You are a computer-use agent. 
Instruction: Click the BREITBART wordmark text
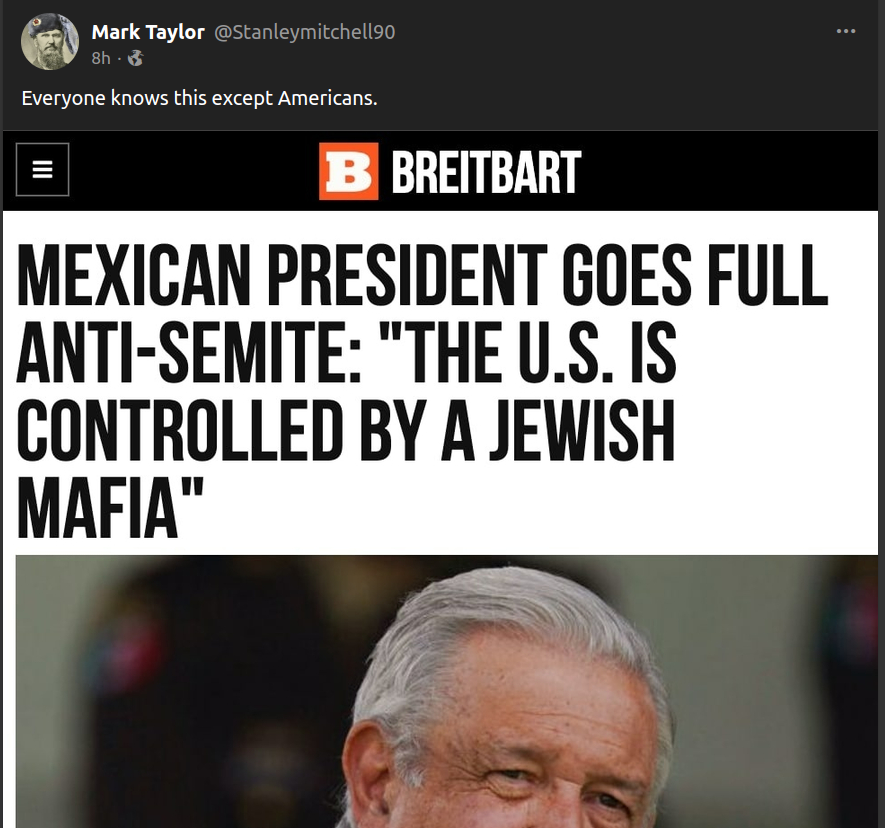[486, 172]
